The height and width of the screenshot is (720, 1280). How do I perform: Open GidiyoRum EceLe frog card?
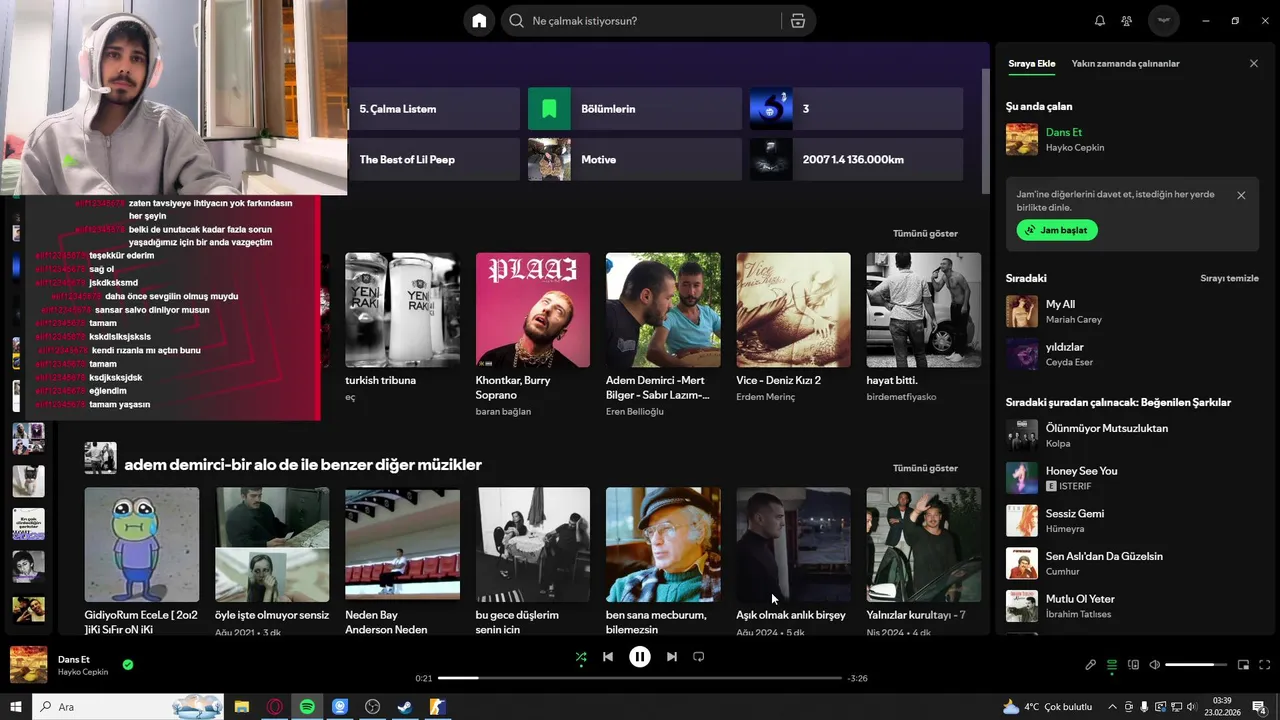[142, 560]
